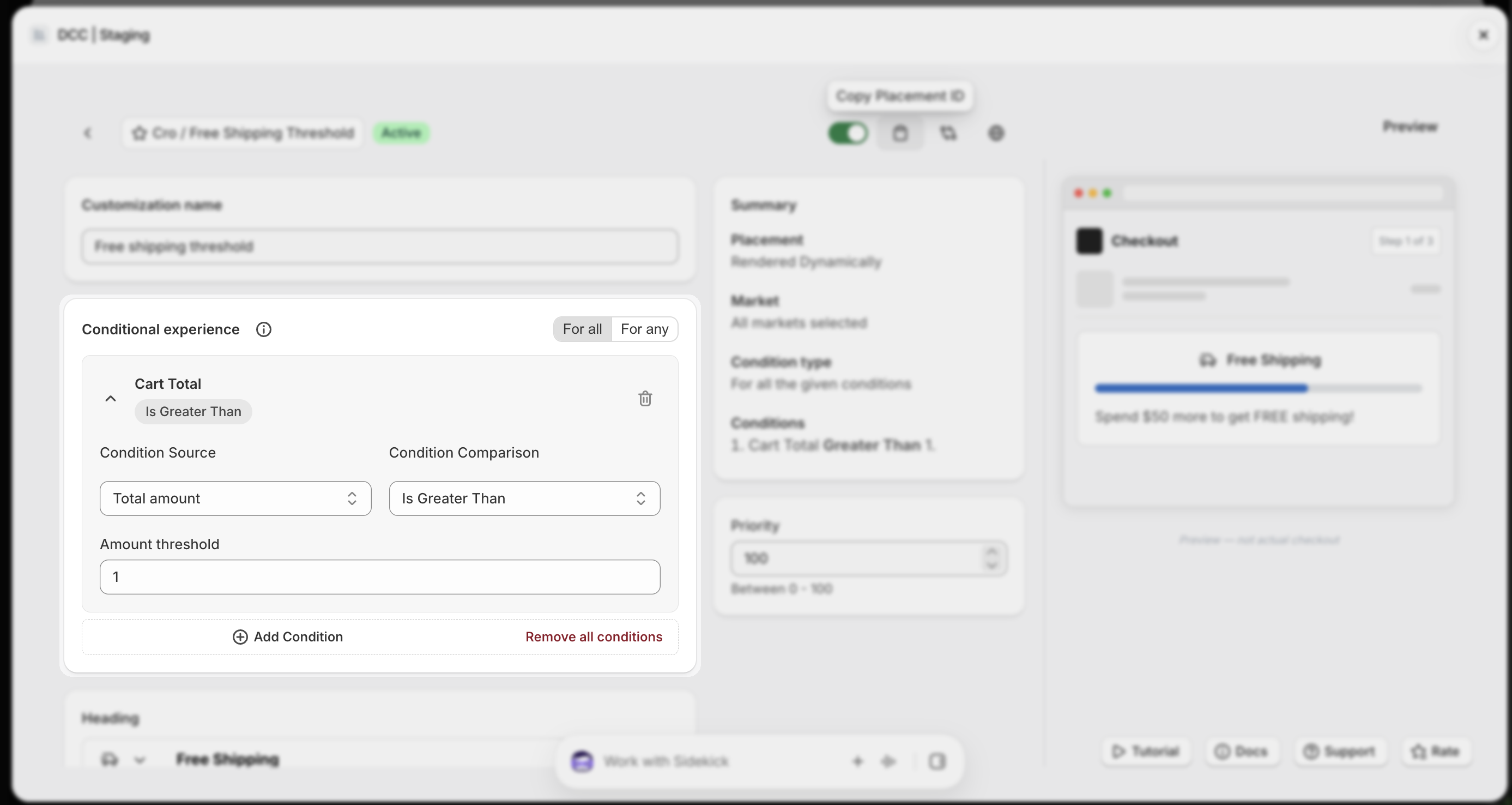Click the Rate button
Screen dimensions: 1512x805
point(1435,752)
